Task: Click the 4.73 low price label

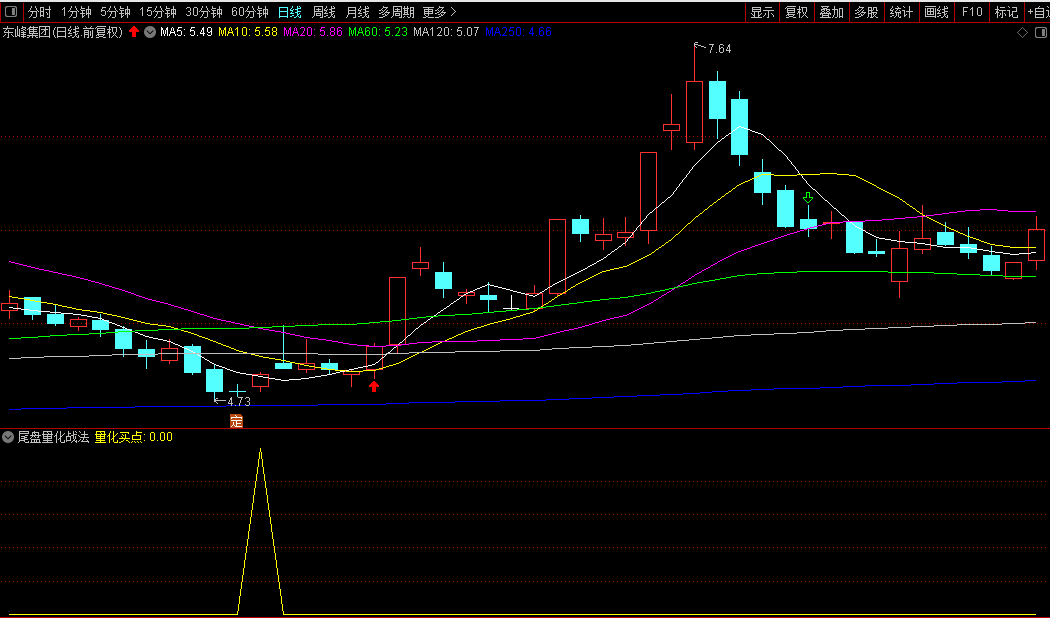Action: [239, 402]
